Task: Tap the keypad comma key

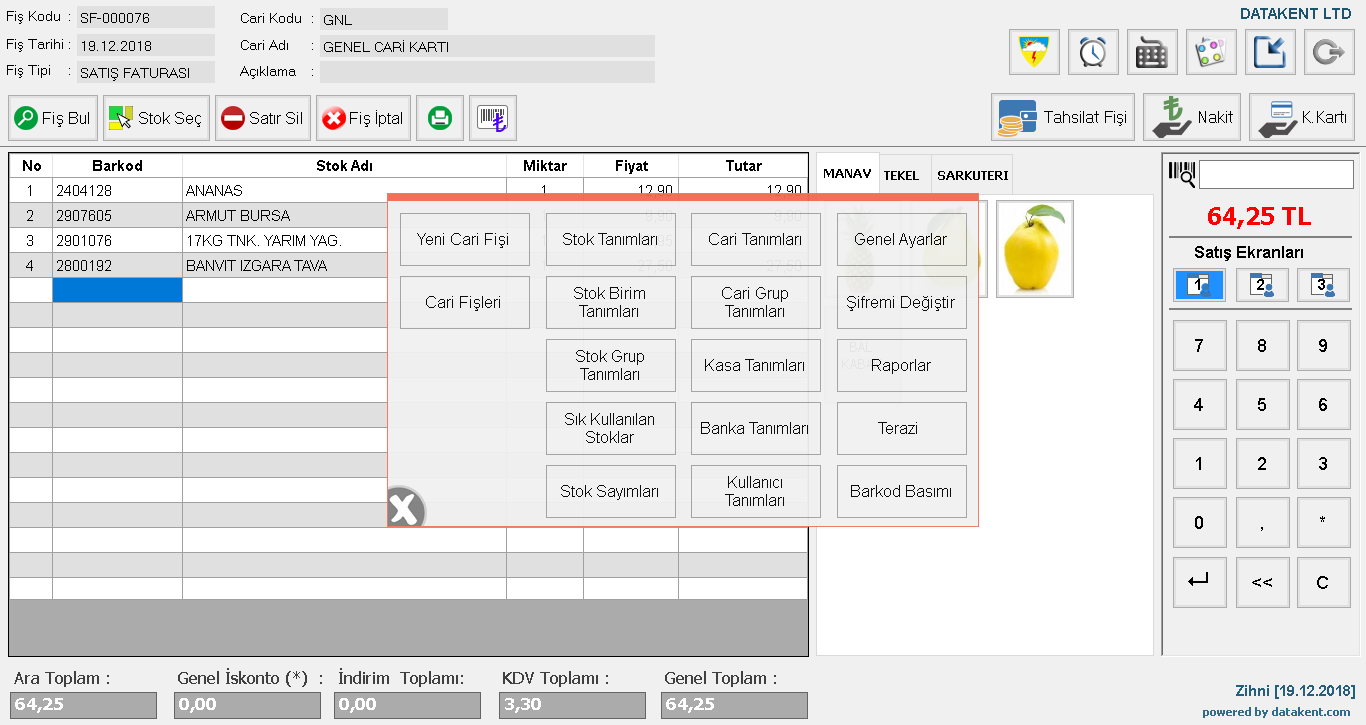Action: 1262,523
